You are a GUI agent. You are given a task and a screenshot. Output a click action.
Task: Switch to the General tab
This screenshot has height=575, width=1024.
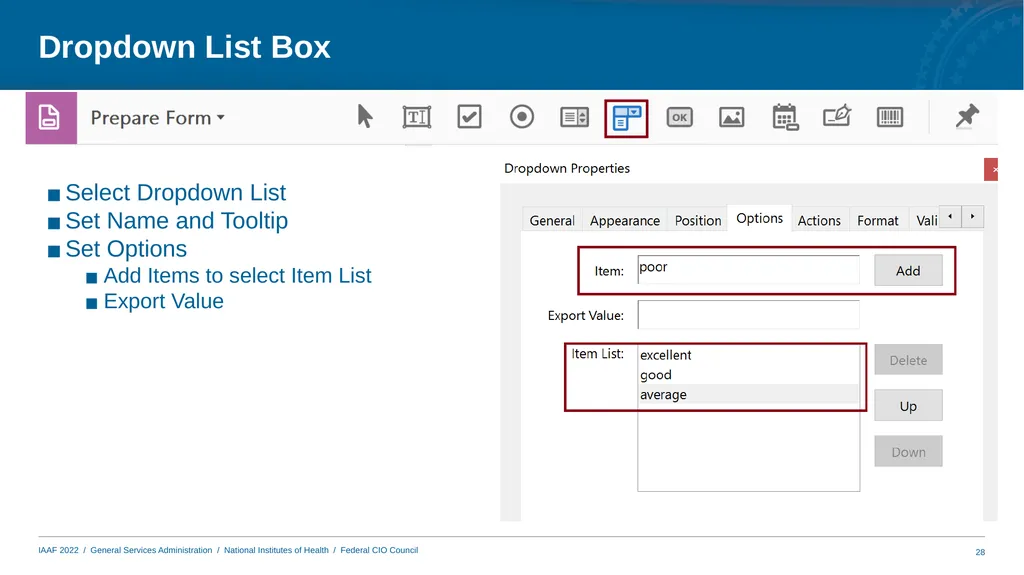point(552,221)
